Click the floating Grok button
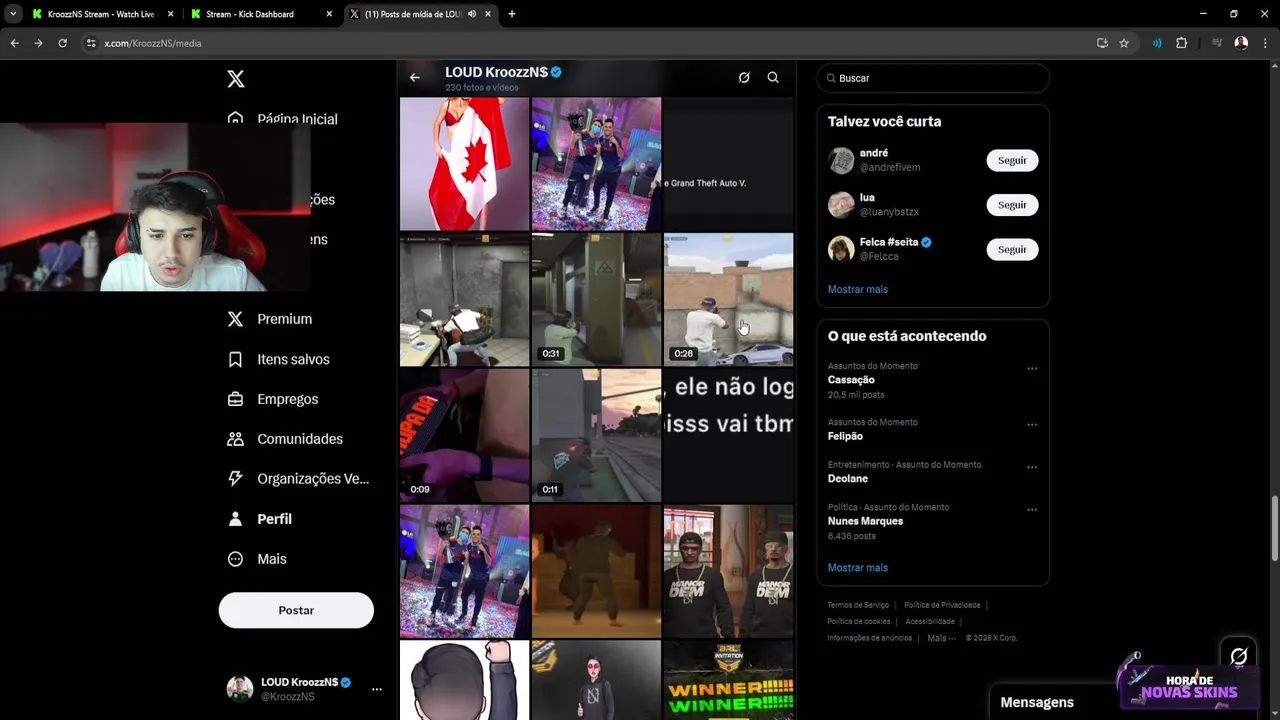The height and width of the screenshot is (720, 1280). point(1238,656)
